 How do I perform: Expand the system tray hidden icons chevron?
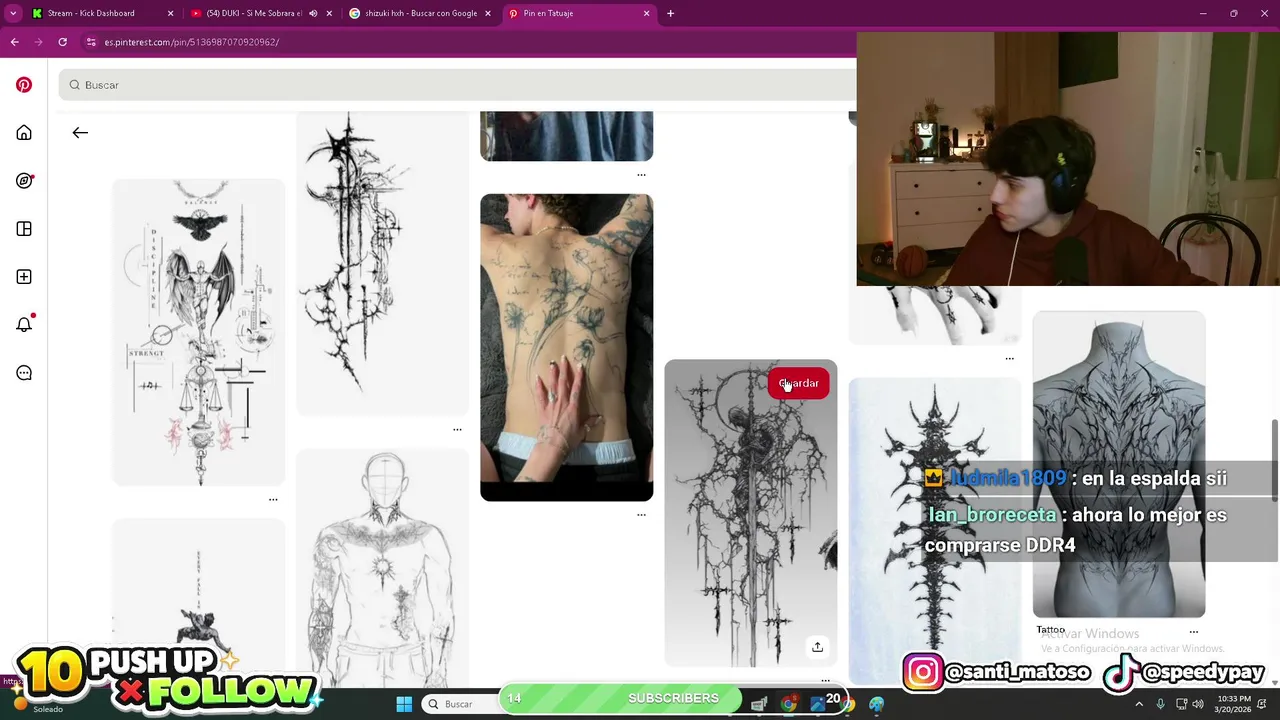coord(1139,704)
